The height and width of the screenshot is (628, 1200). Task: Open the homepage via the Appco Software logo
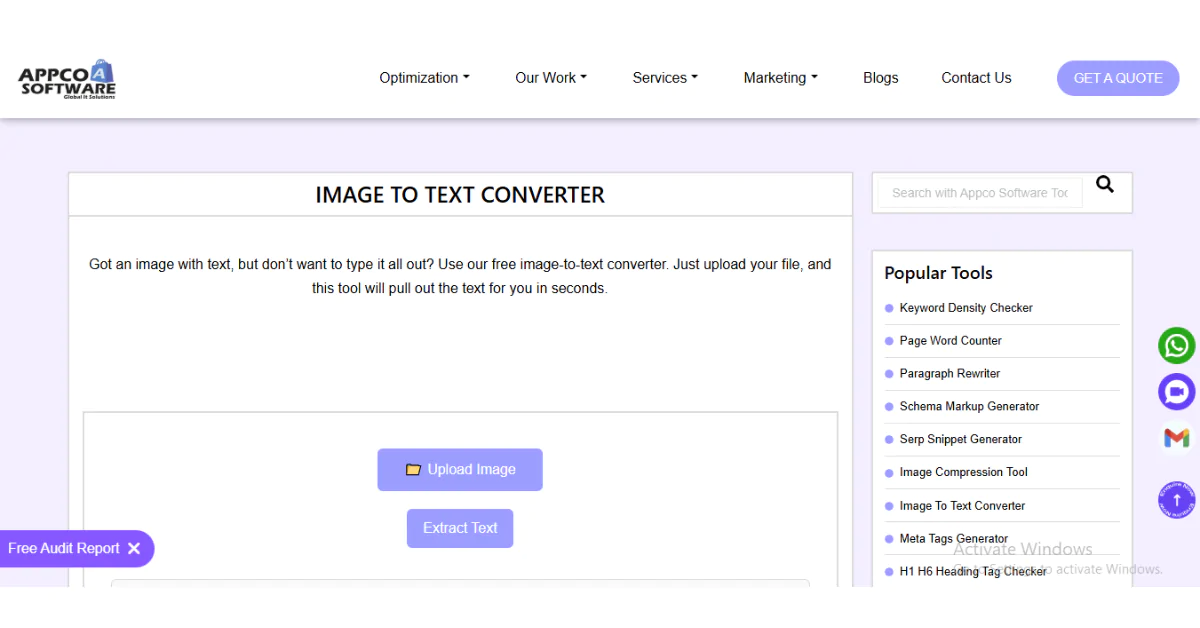point(66,77)
